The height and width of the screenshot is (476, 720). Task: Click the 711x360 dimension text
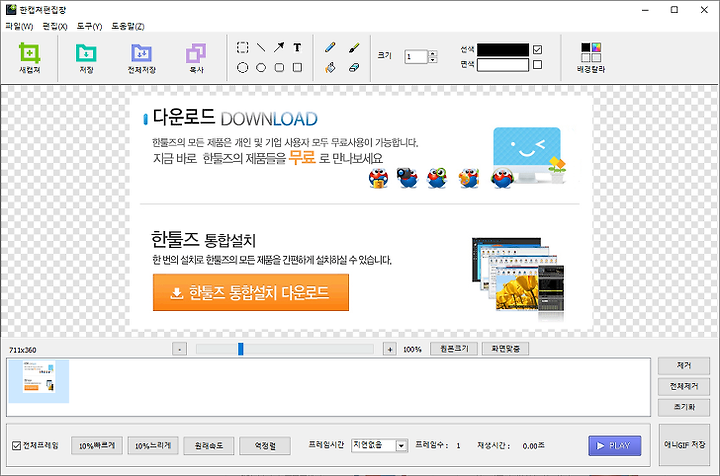point(22,350)
